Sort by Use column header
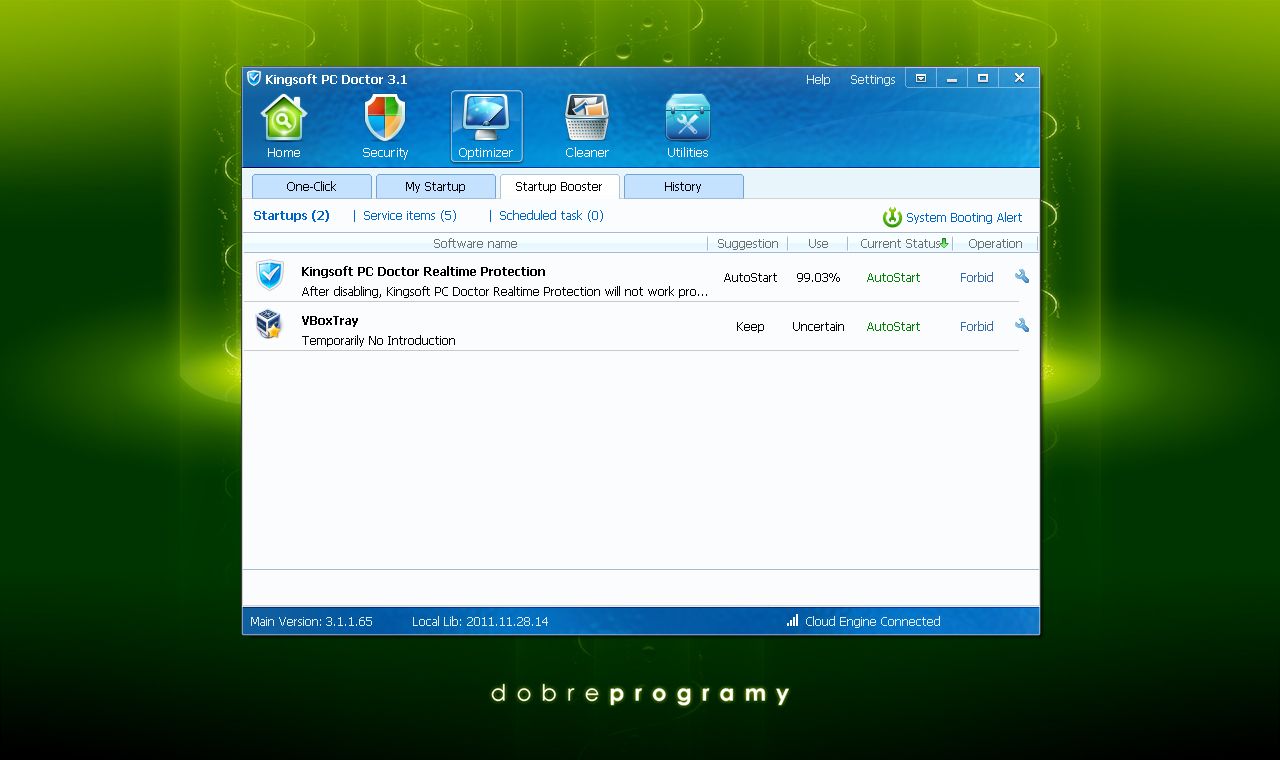The height and width of the screenshot is (760, 1280). click(818, 243)
